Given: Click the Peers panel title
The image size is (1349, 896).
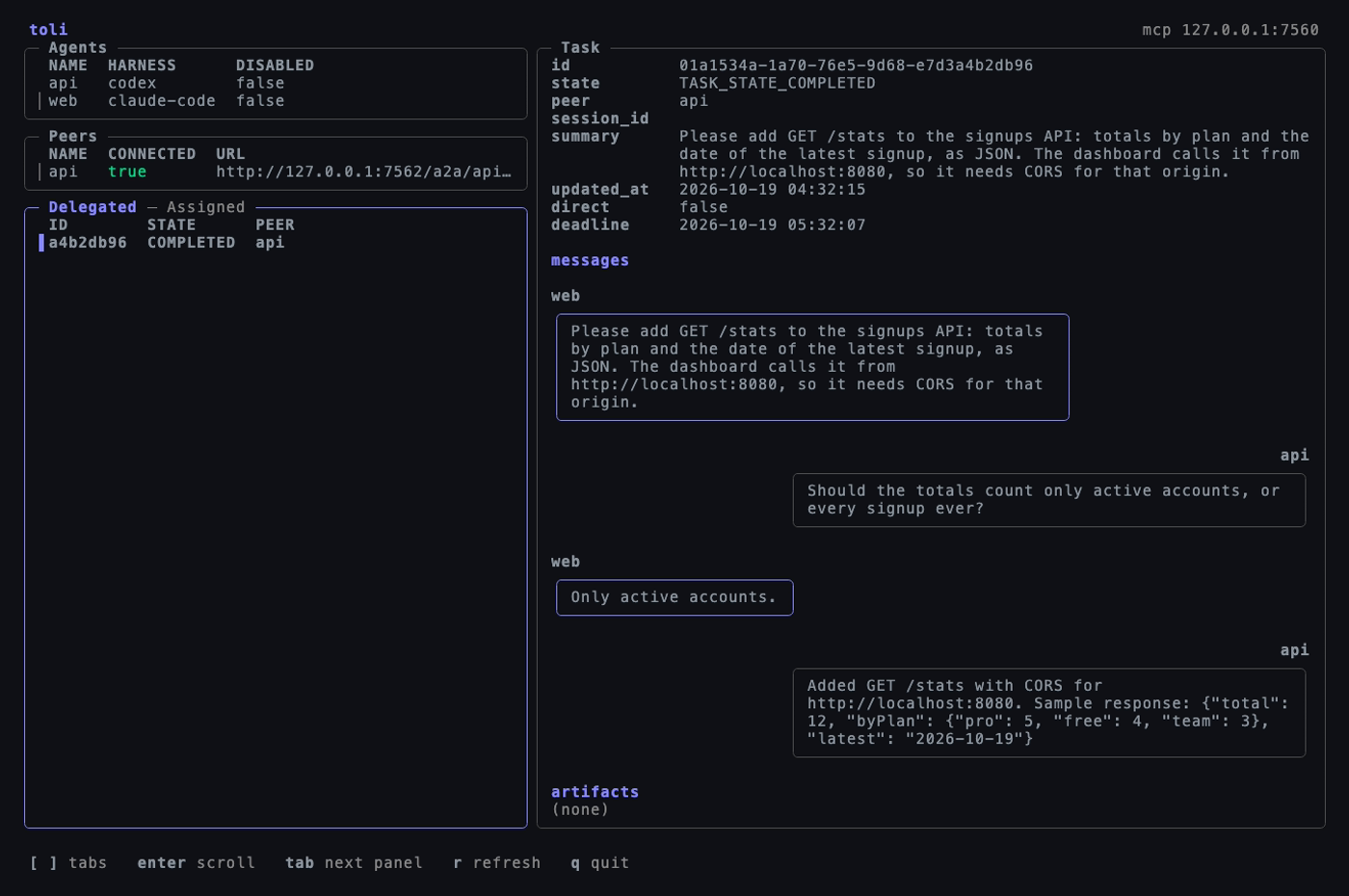Looking at the screenshot, I should pos(72,137).
